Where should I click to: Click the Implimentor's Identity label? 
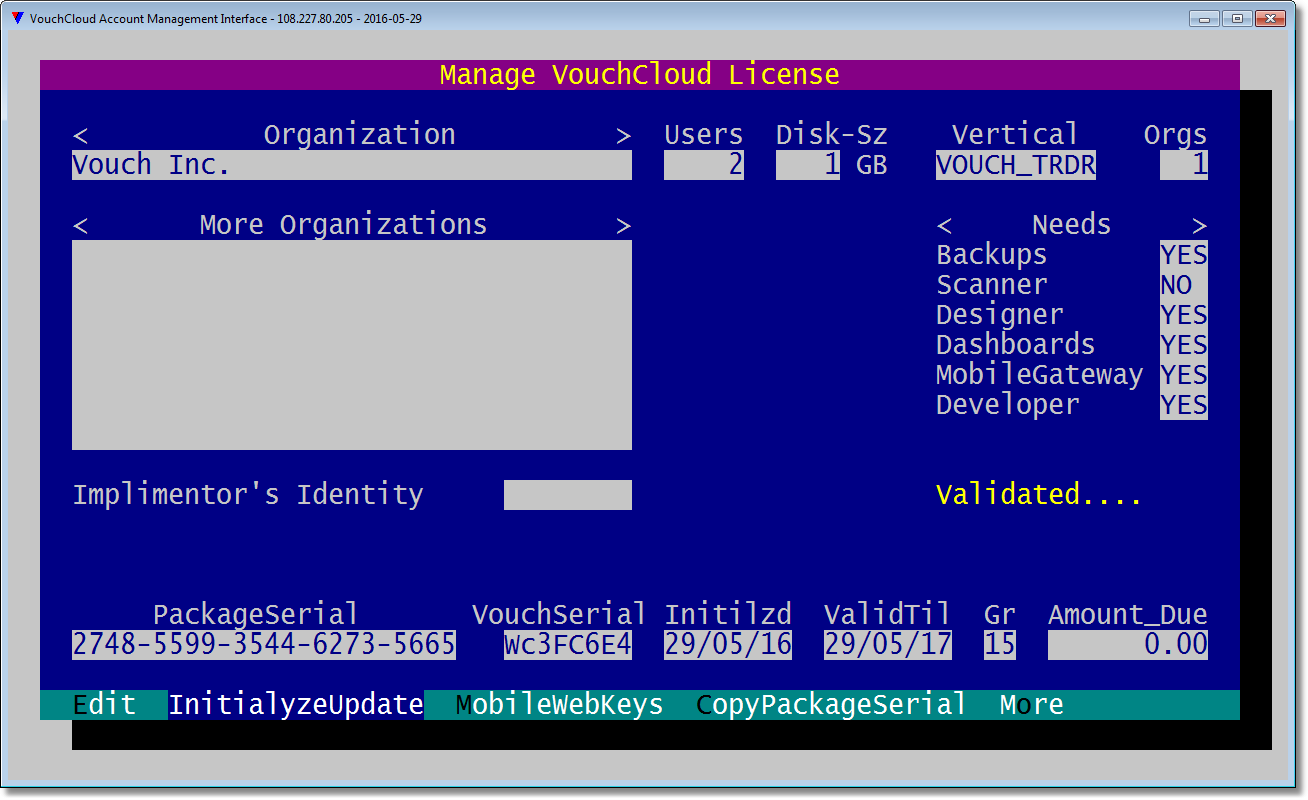click(x=248, y=495)
